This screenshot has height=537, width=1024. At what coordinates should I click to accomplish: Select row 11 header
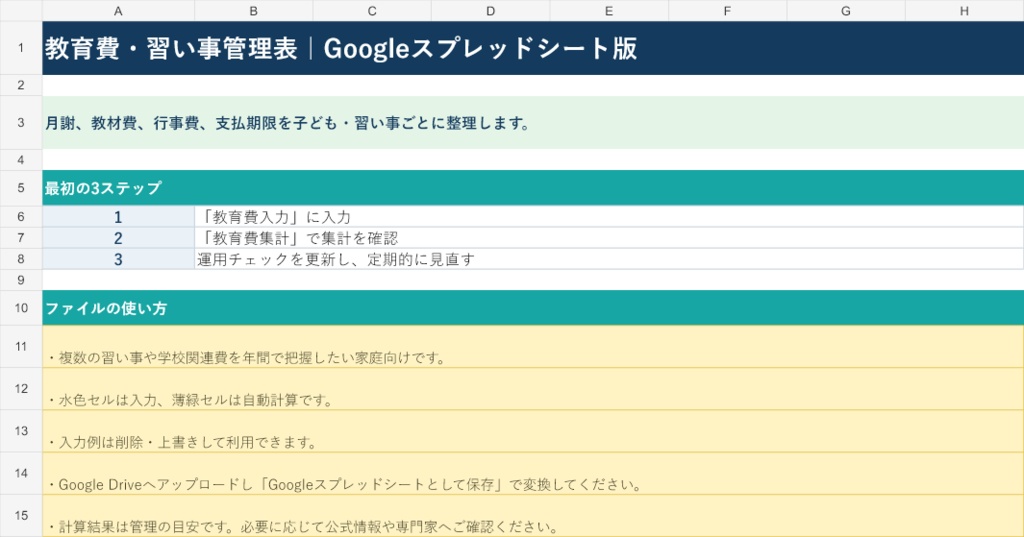pos(21,346)
